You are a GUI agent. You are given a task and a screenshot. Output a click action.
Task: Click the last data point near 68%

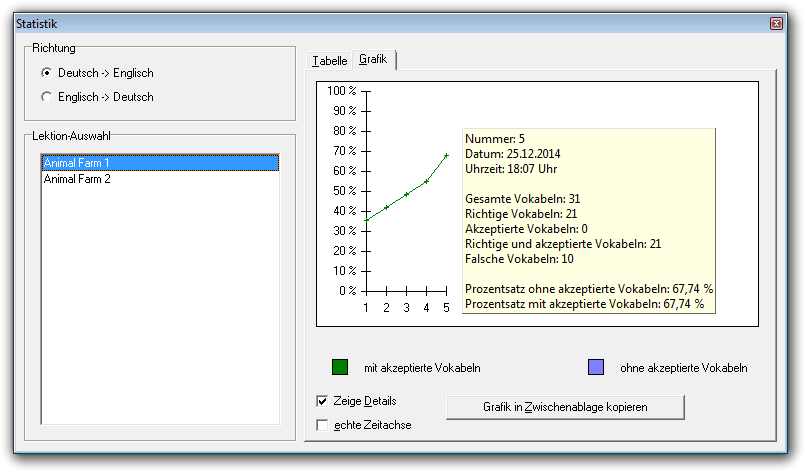click(x=446, y=155)
